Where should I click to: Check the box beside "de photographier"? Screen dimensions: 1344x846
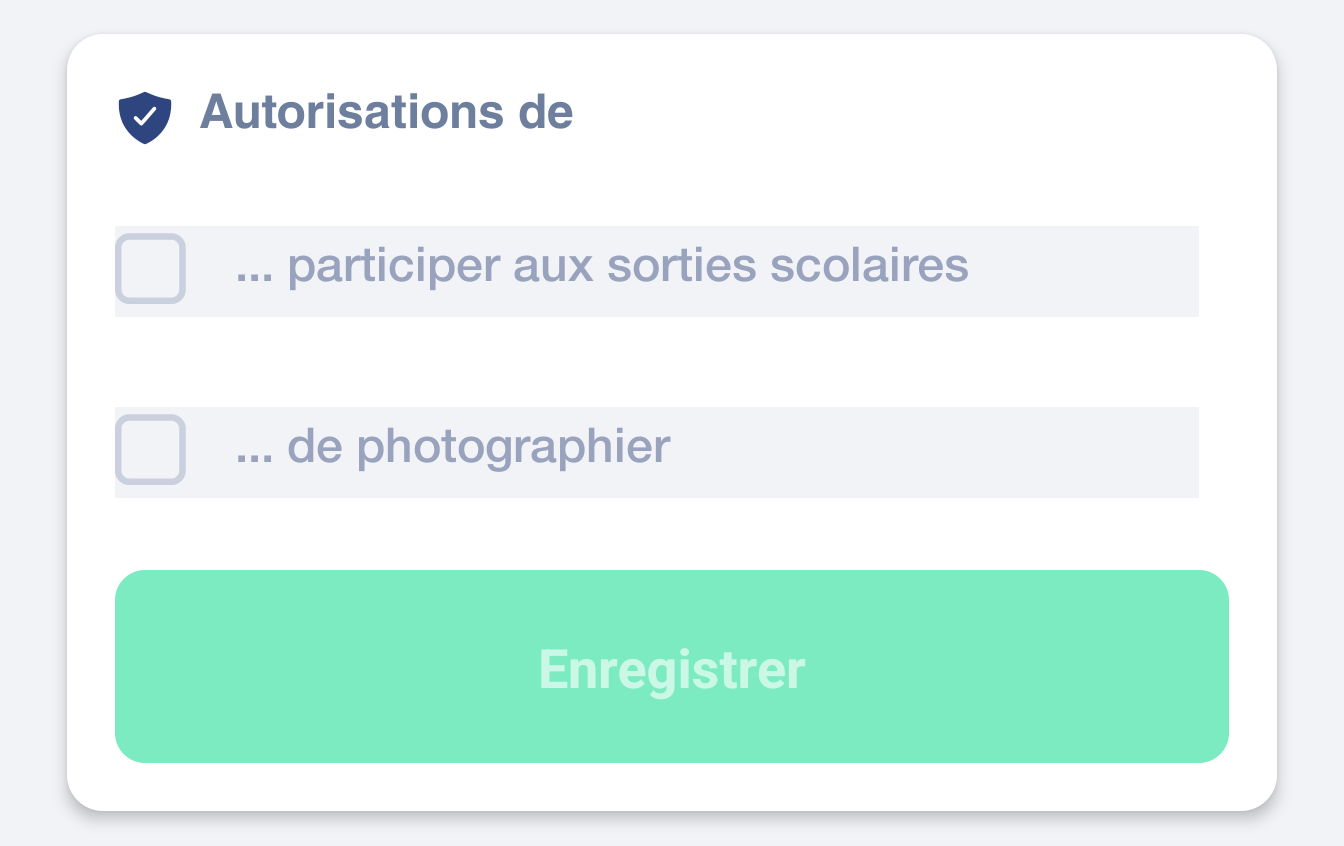pyautogui.click(x=151, y=449)
